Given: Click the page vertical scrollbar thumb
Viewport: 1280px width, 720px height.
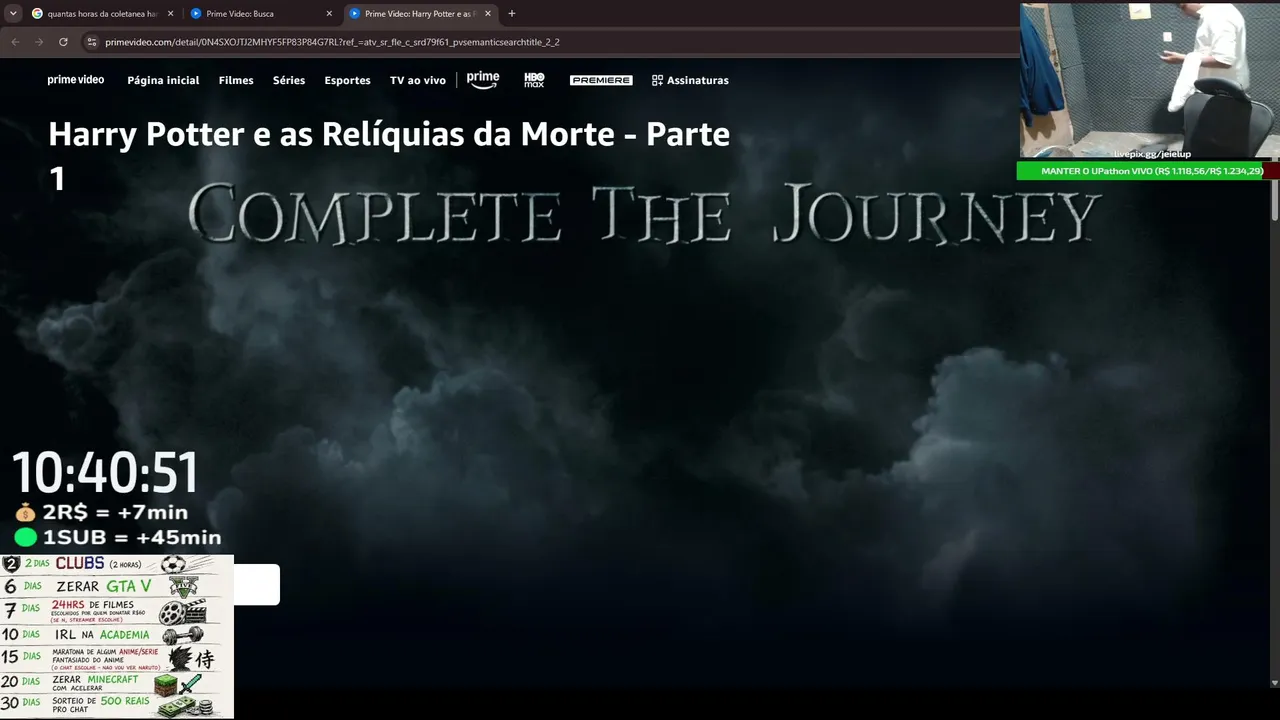Looking at the screenshot, I should (x=1274, y=199).
